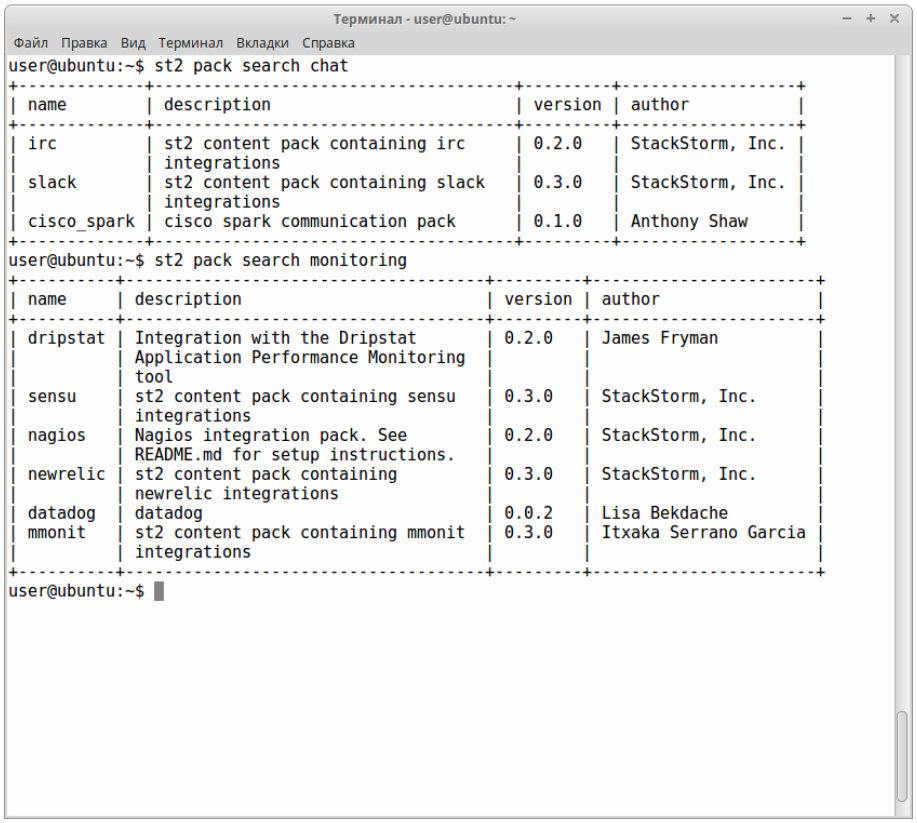Open the Вкладки menu
The width and height of the screenshot is (917, 823).
[x=262, y=43]
